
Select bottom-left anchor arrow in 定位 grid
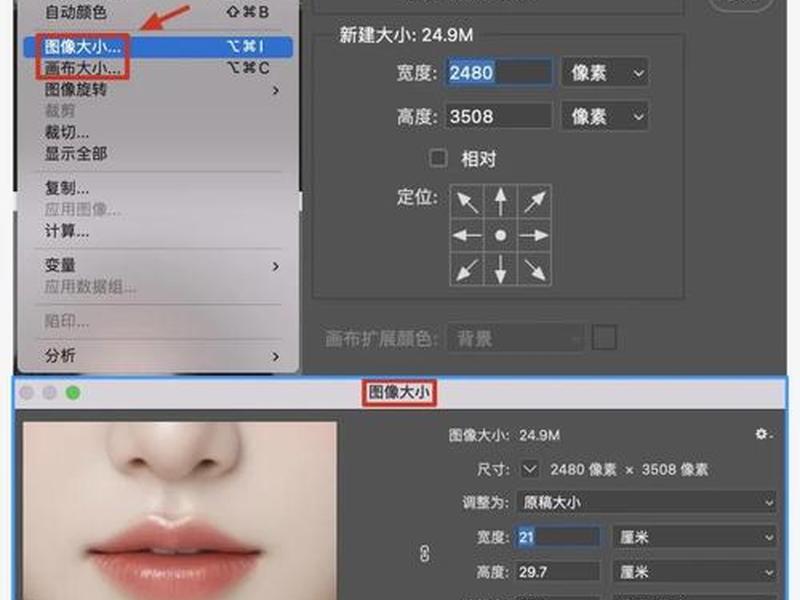click(467, 269)
